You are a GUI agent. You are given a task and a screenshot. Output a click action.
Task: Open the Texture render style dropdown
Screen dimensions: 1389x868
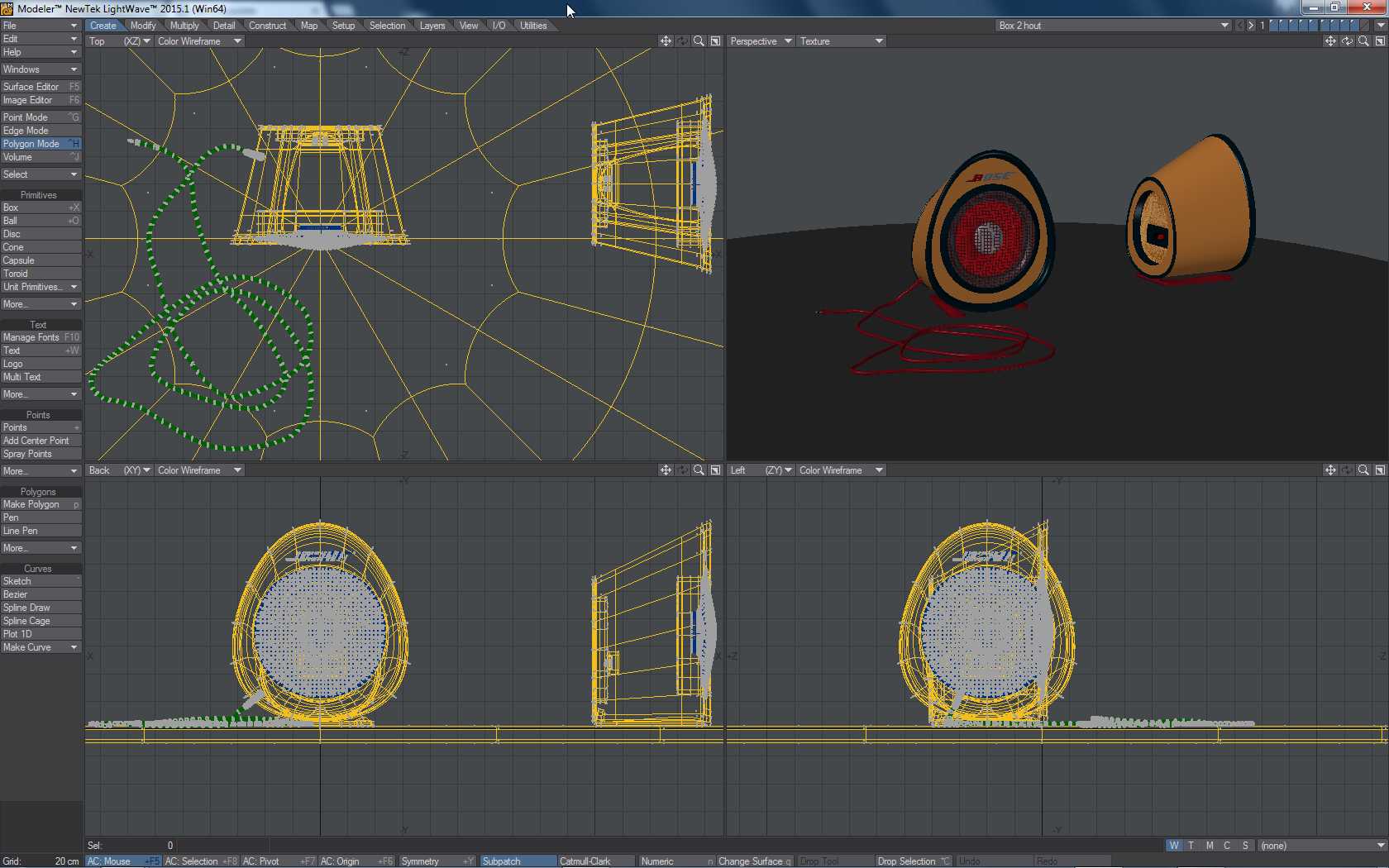842,41
